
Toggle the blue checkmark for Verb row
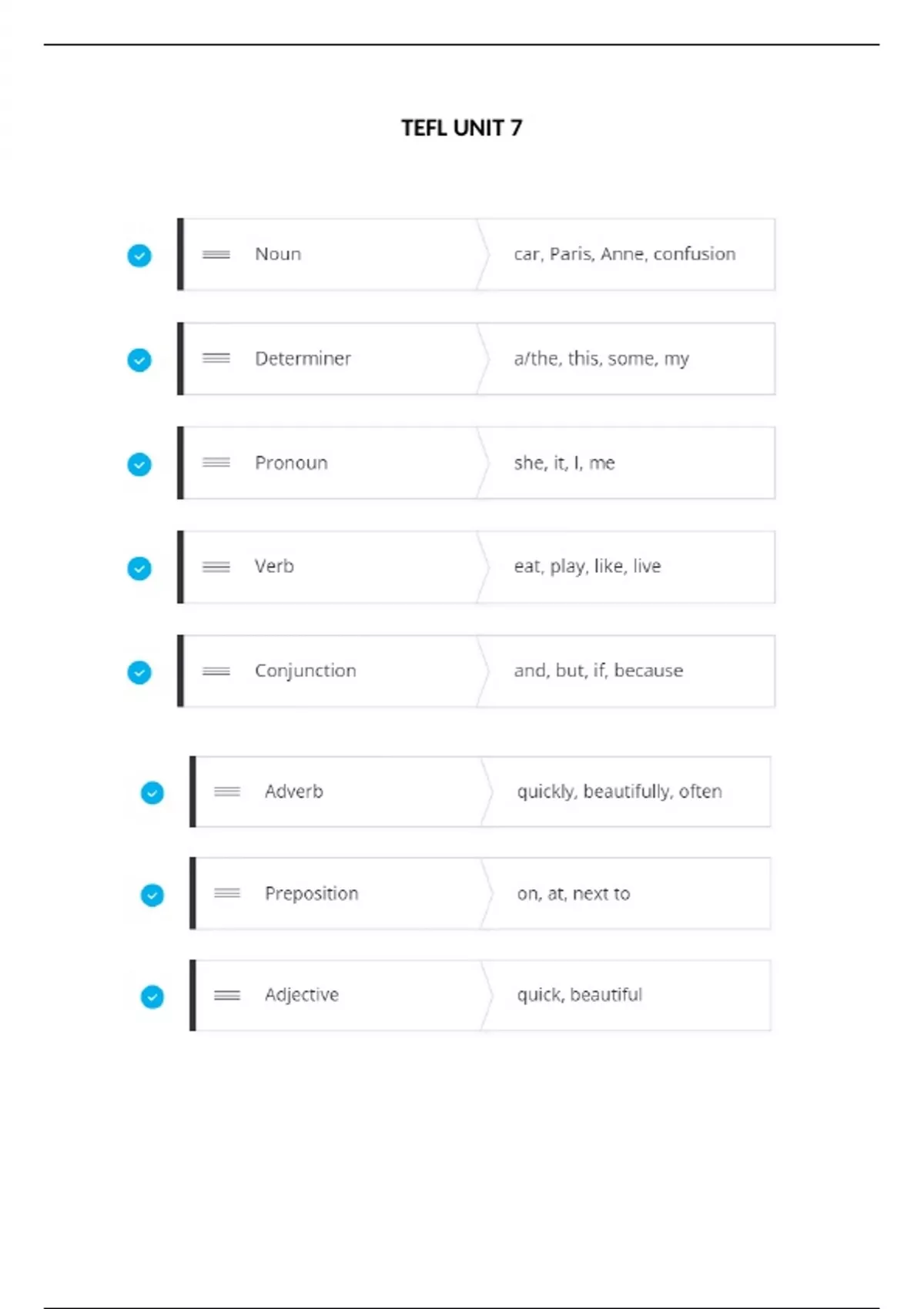pos(139,568)
